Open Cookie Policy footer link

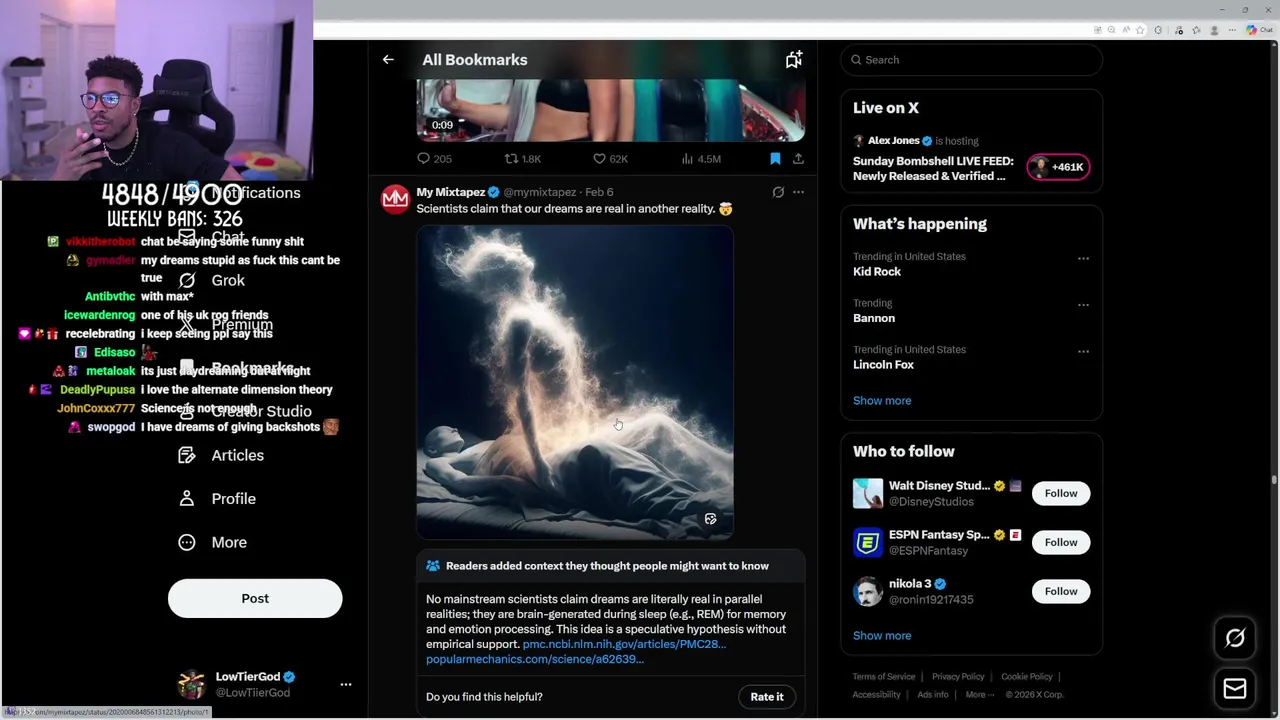tap(1026, 677)
